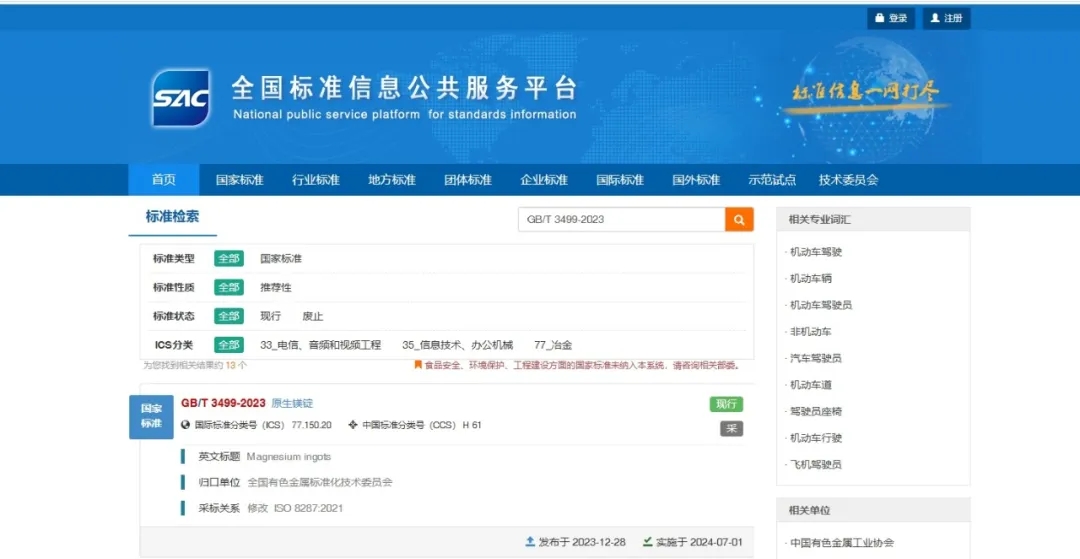Click the 原生镁锭 standard title link
Screen dimensions: 1080x559
point(292,403)
